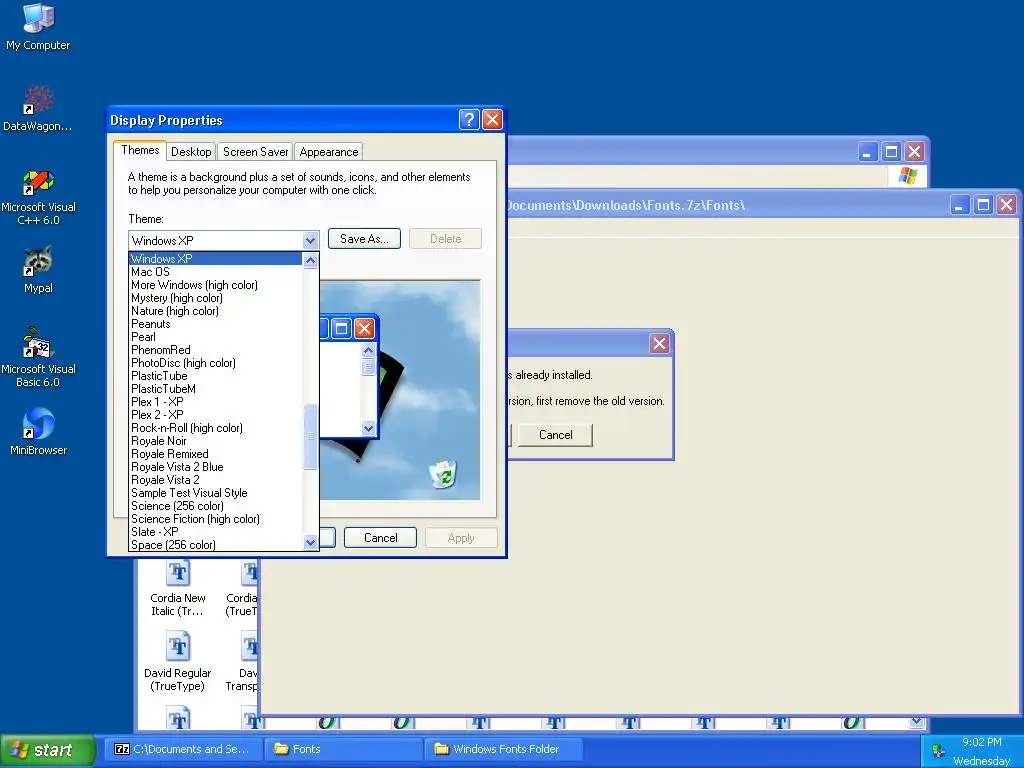1024x768 pixels.
Task: Click Cancel in Display Properties
Action: pyautogui.click(x=380, y=537)
